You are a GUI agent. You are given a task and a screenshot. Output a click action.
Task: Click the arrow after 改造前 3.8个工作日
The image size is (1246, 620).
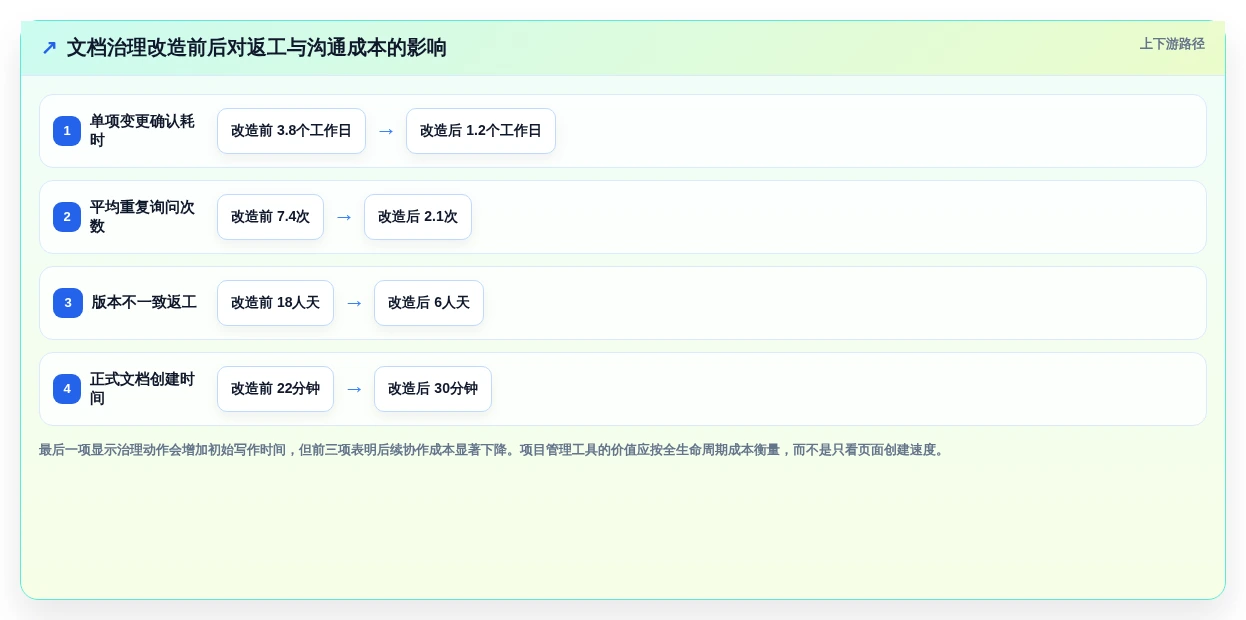386,131
